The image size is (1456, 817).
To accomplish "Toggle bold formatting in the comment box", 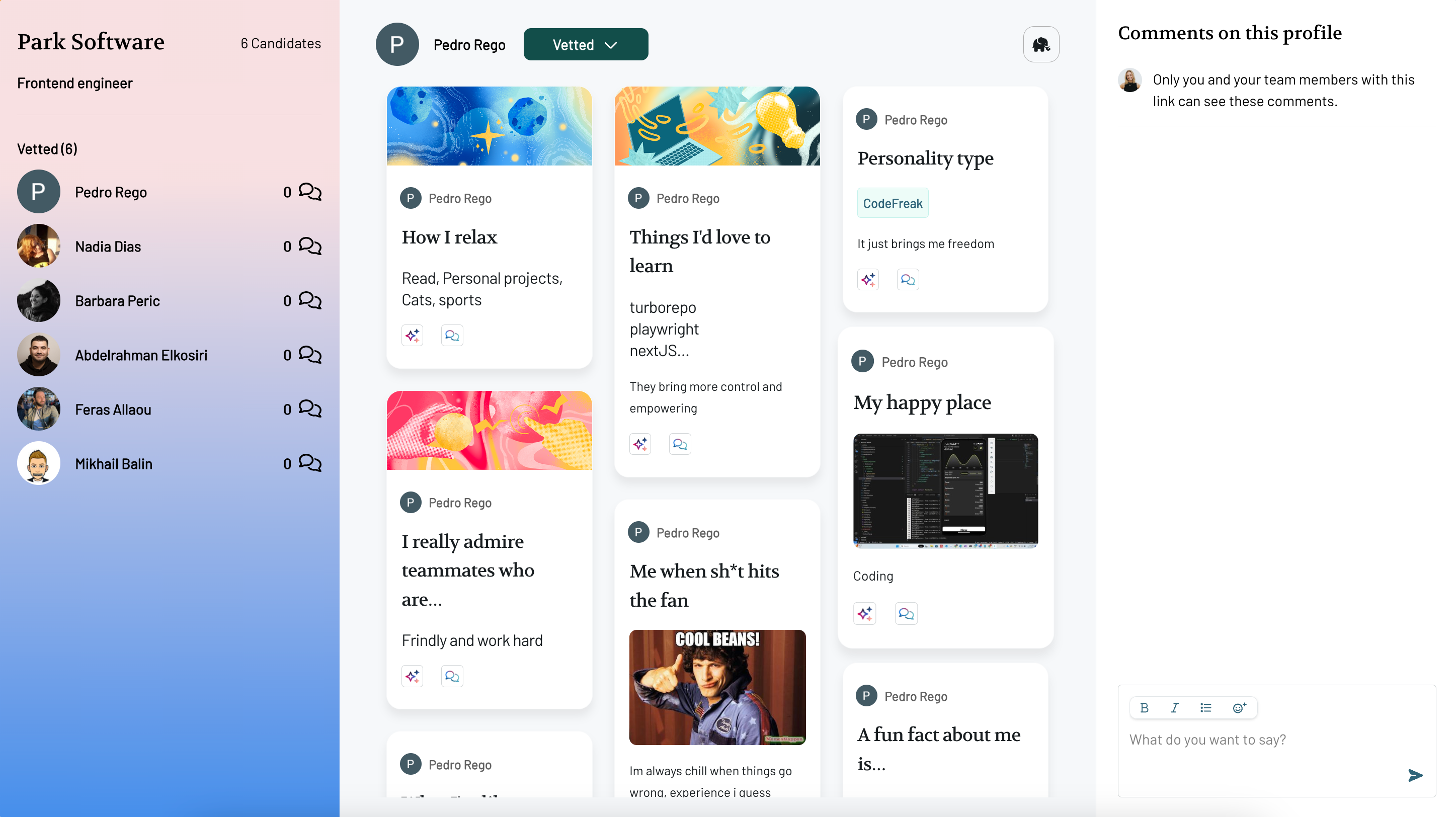I will coord(1144,708).
